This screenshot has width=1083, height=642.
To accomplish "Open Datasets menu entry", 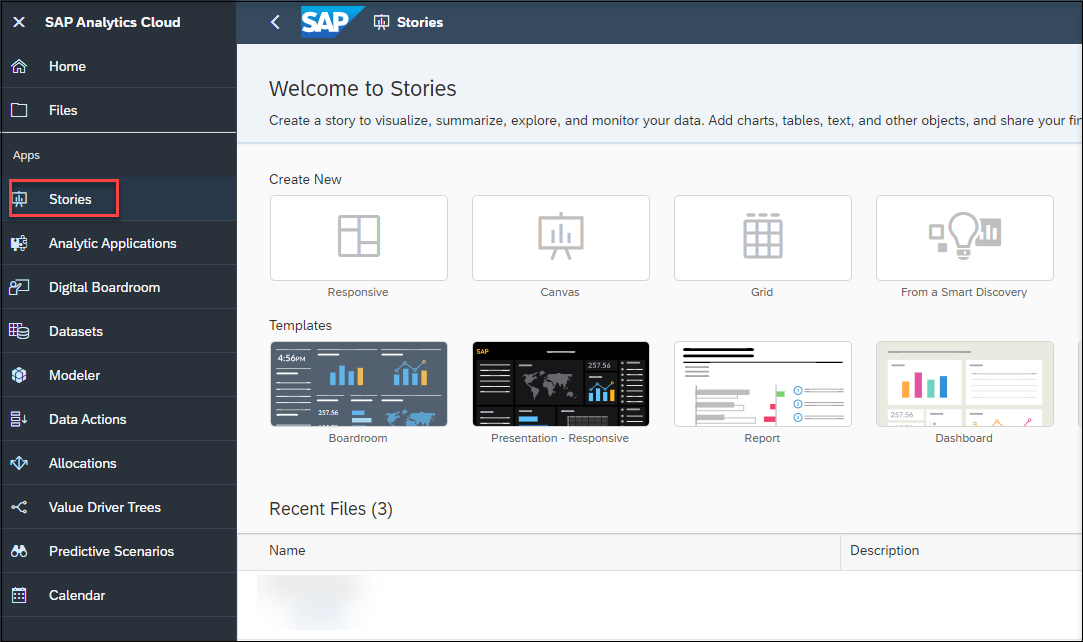I will click(119, 331).
